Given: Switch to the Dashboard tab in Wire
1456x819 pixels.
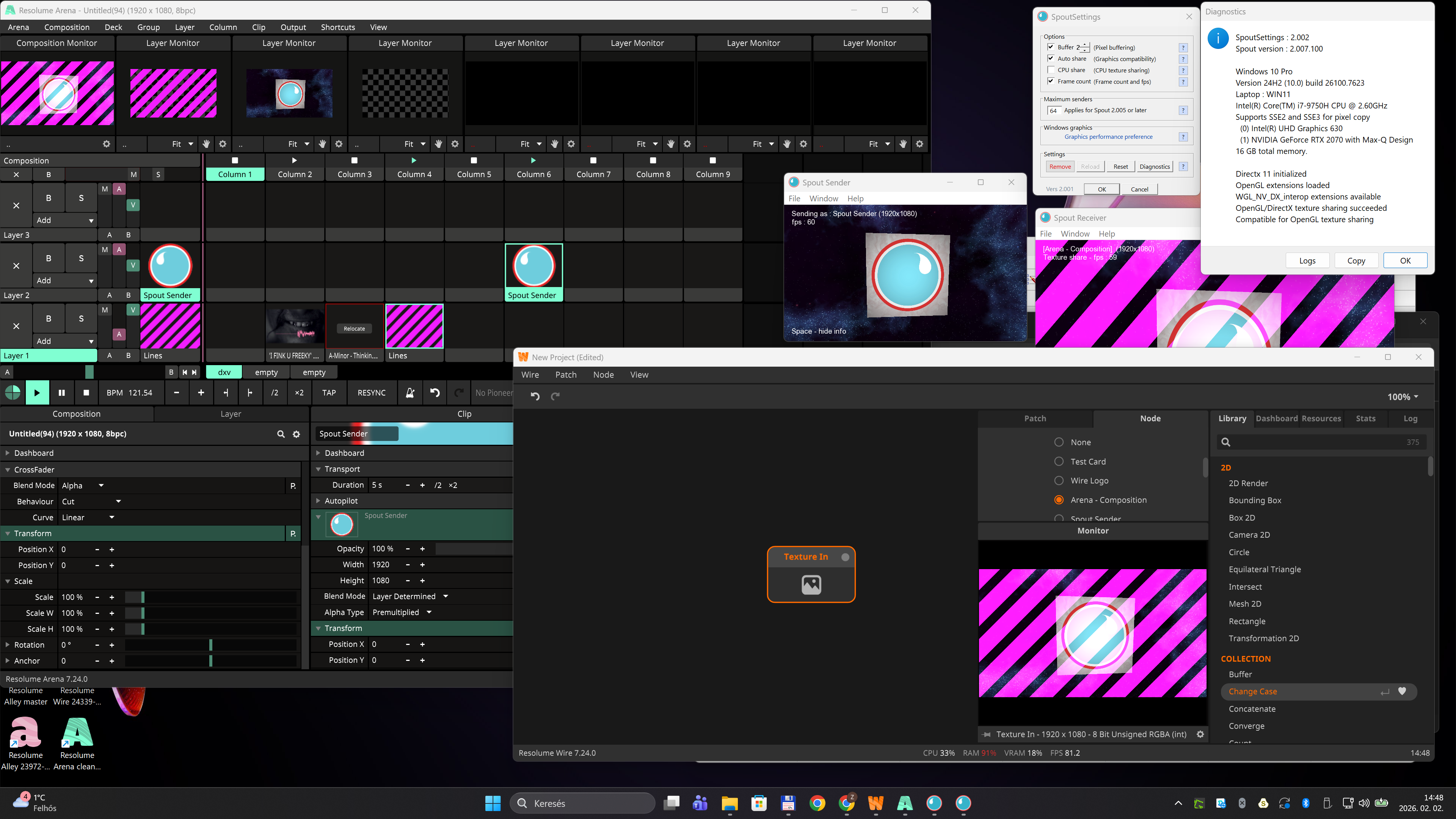Looking at the screenshot, I should pos(1276,418).
